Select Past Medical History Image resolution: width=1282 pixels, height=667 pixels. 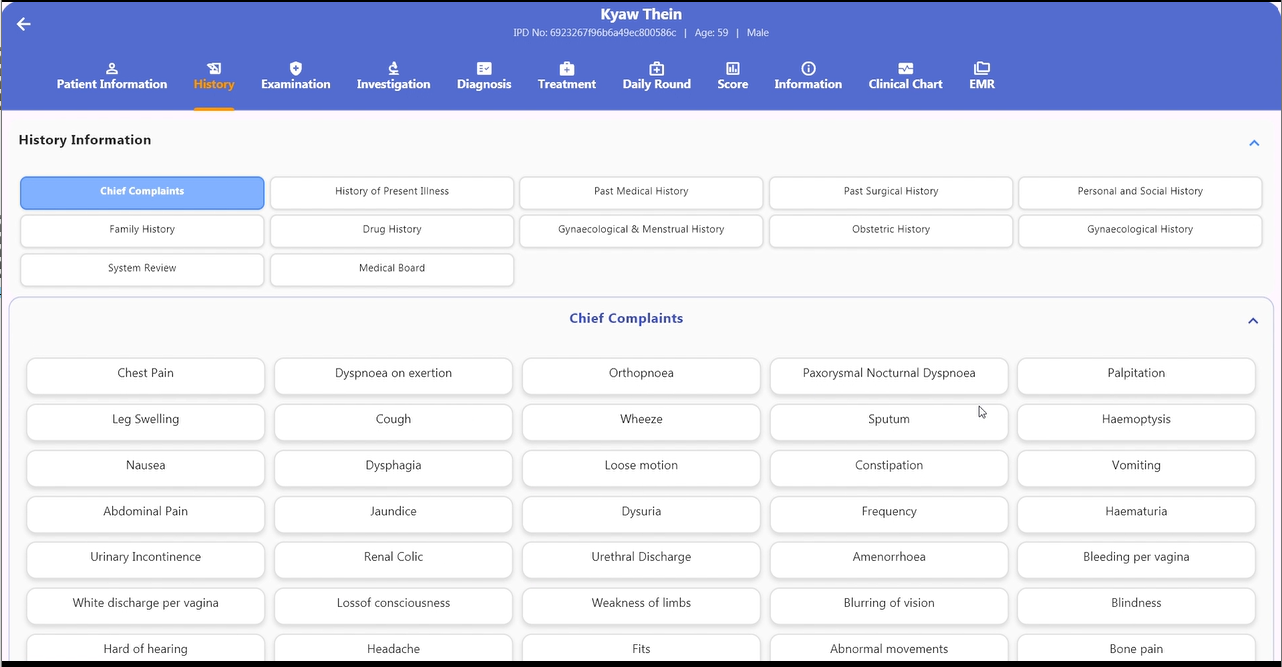641,192
